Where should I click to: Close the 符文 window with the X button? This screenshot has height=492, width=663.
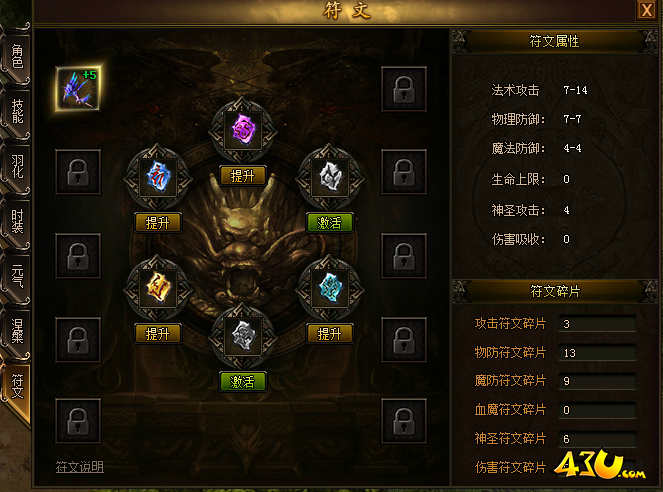(x=647, y=10)
